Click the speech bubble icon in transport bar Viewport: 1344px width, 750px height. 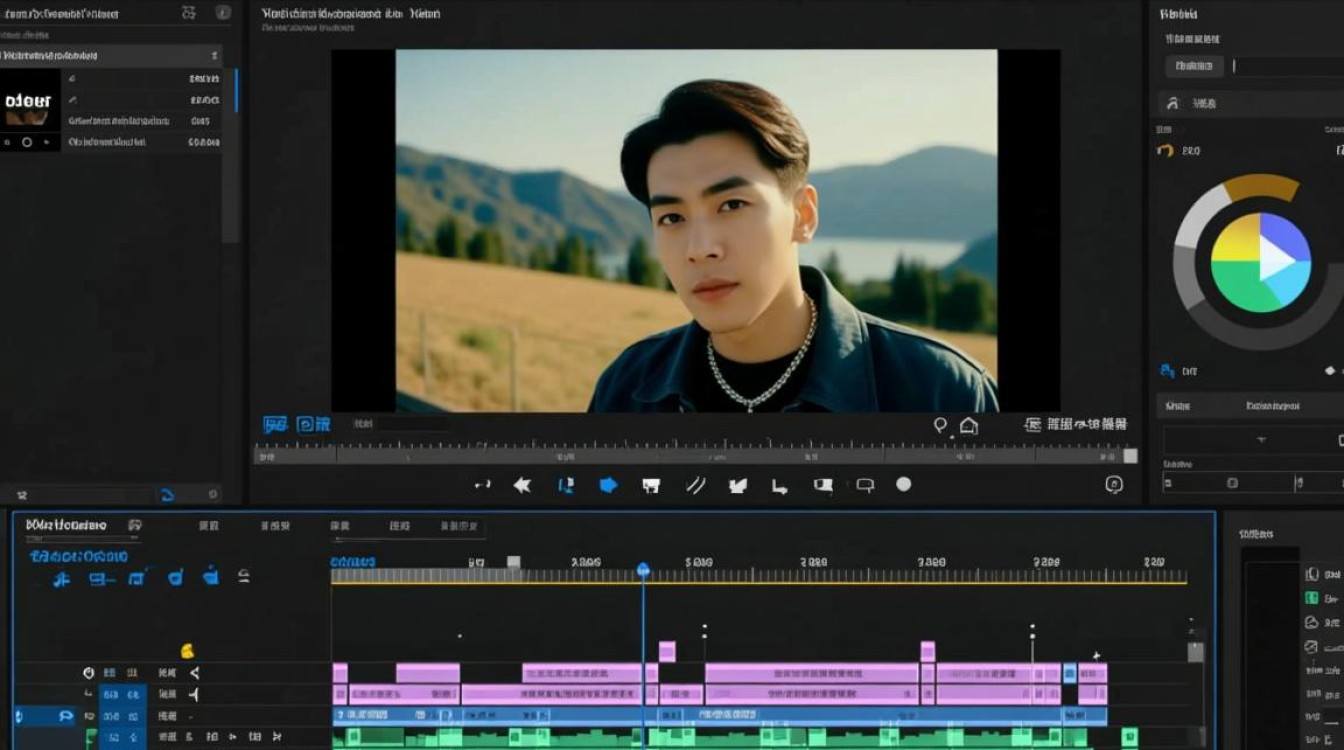pos(865,485)
